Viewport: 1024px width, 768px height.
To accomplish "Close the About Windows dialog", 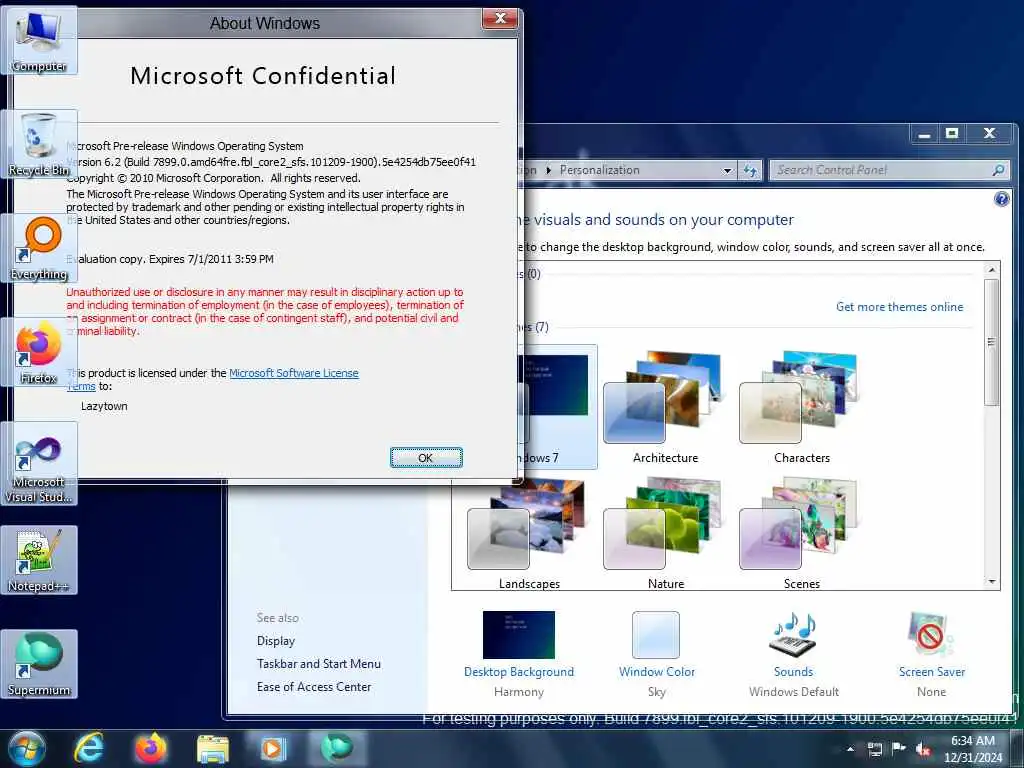I will [x=500, y=18].
